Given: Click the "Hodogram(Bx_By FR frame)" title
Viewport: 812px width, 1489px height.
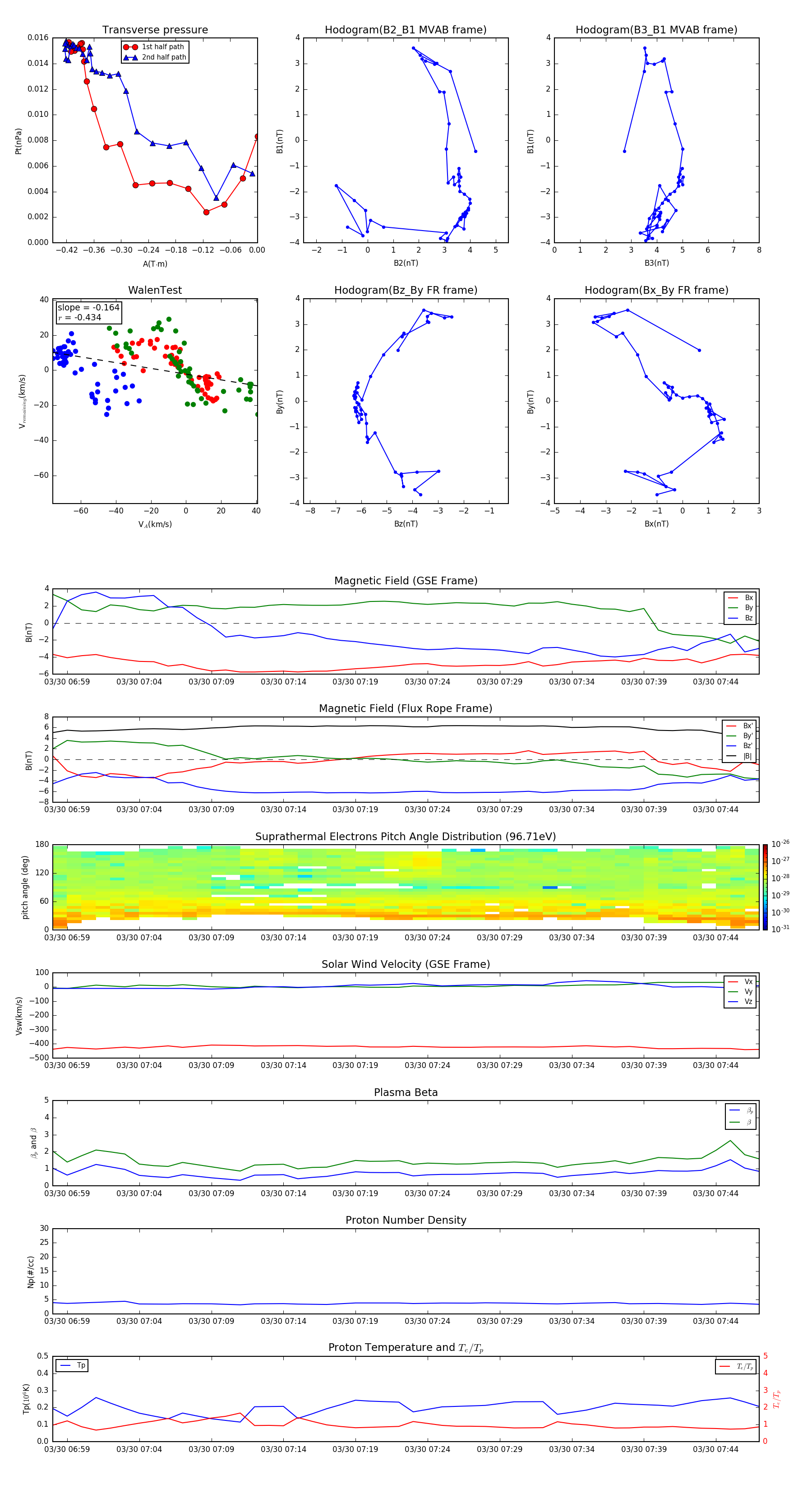Looking at the screenshot, I should [656, 290].
